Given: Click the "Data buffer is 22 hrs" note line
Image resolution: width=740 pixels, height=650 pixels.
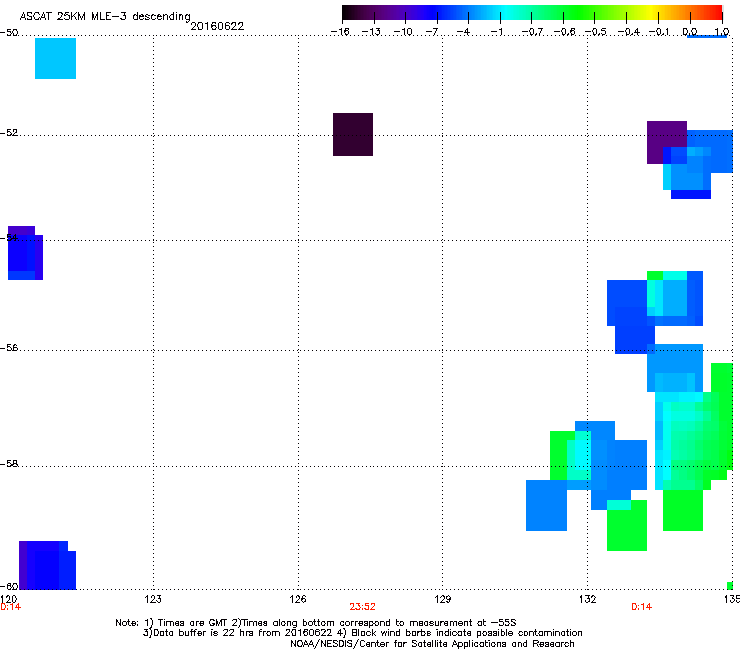Looking at the screenshot, I should pyautogui.click(x=362, y=633).
